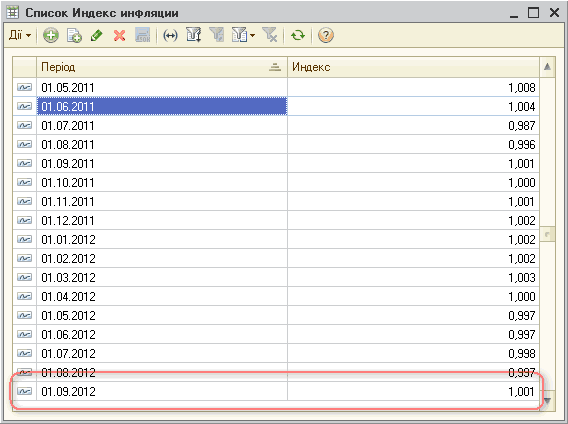
Task: Open the history icon in toolbar
Action: [x=142, y=36]
